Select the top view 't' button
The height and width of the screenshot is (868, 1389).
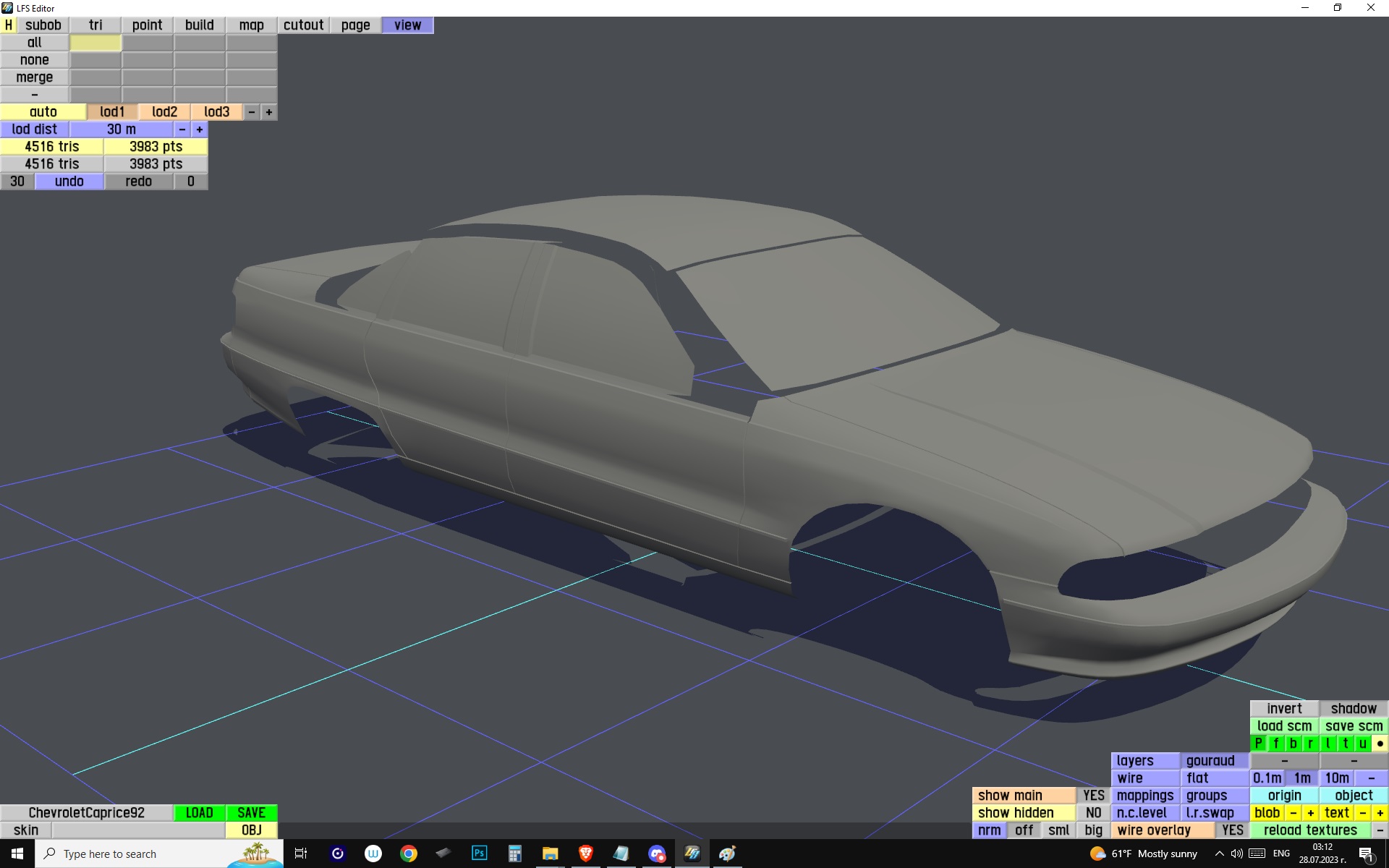point(1345,743)
